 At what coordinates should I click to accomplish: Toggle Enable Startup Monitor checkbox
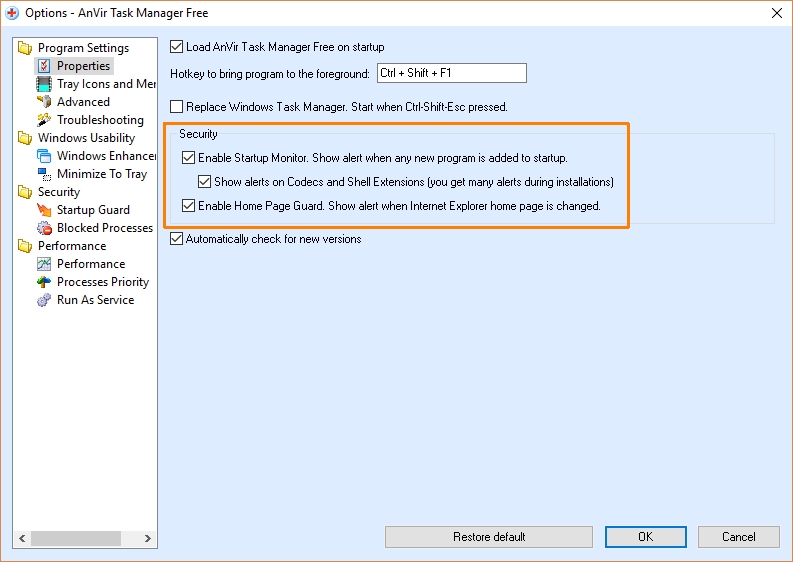pos(188,157)
